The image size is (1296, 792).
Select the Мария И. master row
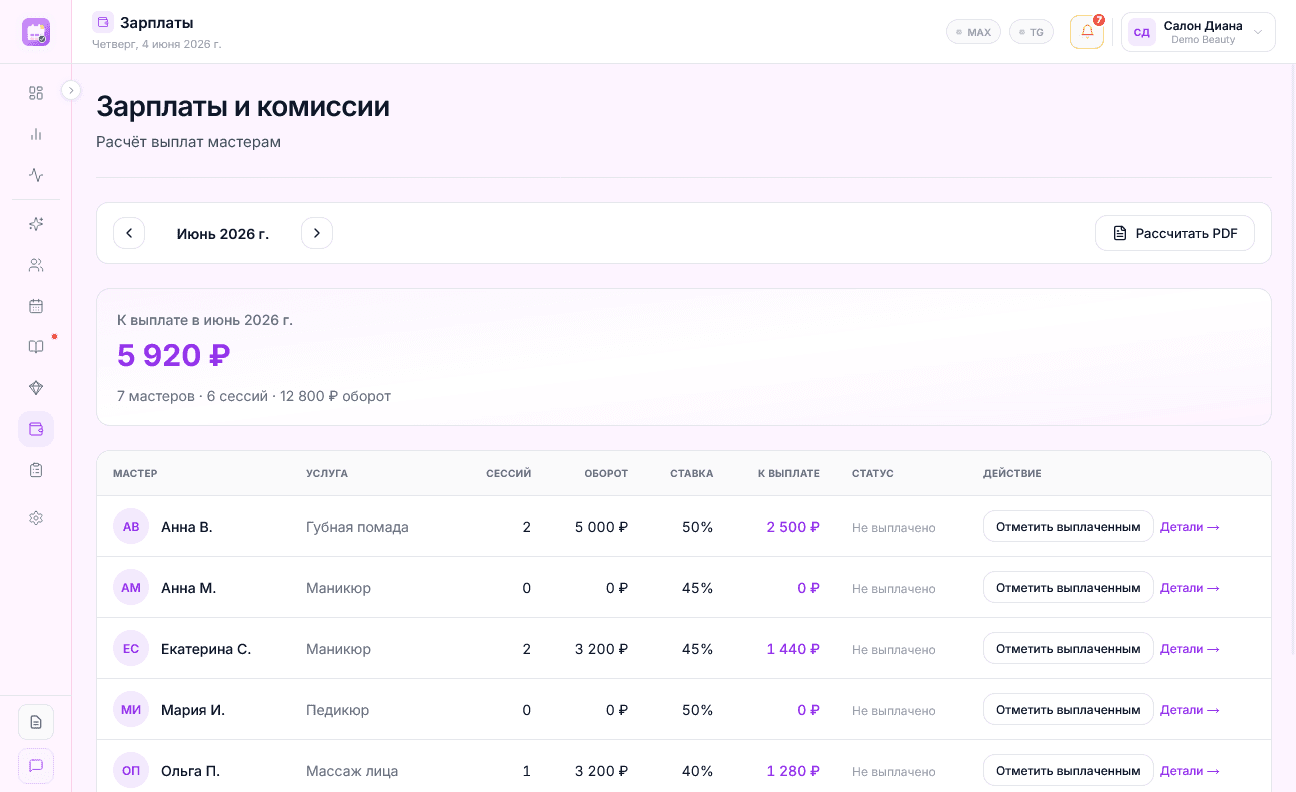pyautogui.click(x=684, y=710)
